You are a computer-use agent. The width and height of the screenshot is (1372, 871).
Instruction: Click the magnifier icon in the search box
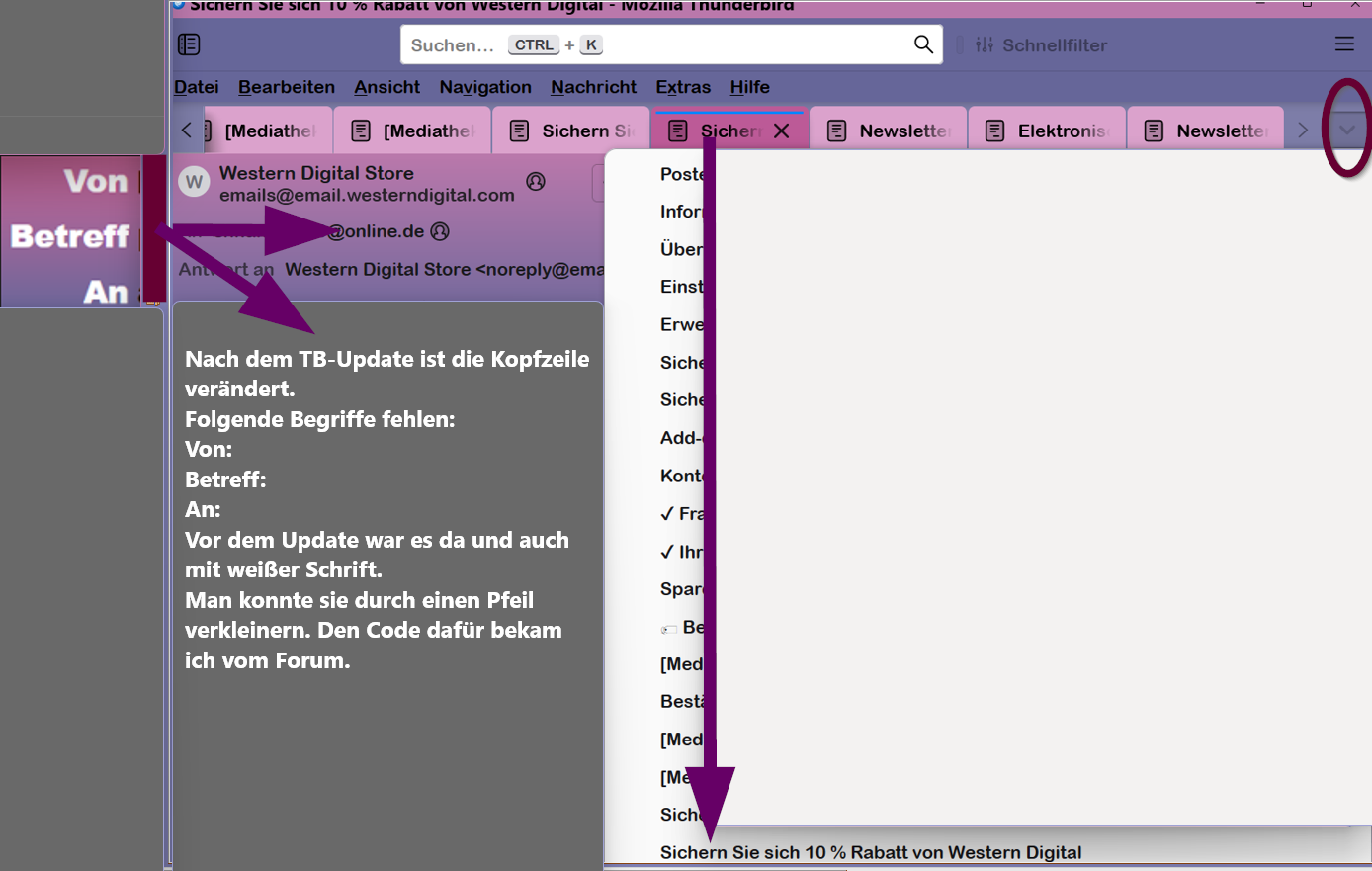(x=923, y=44)
